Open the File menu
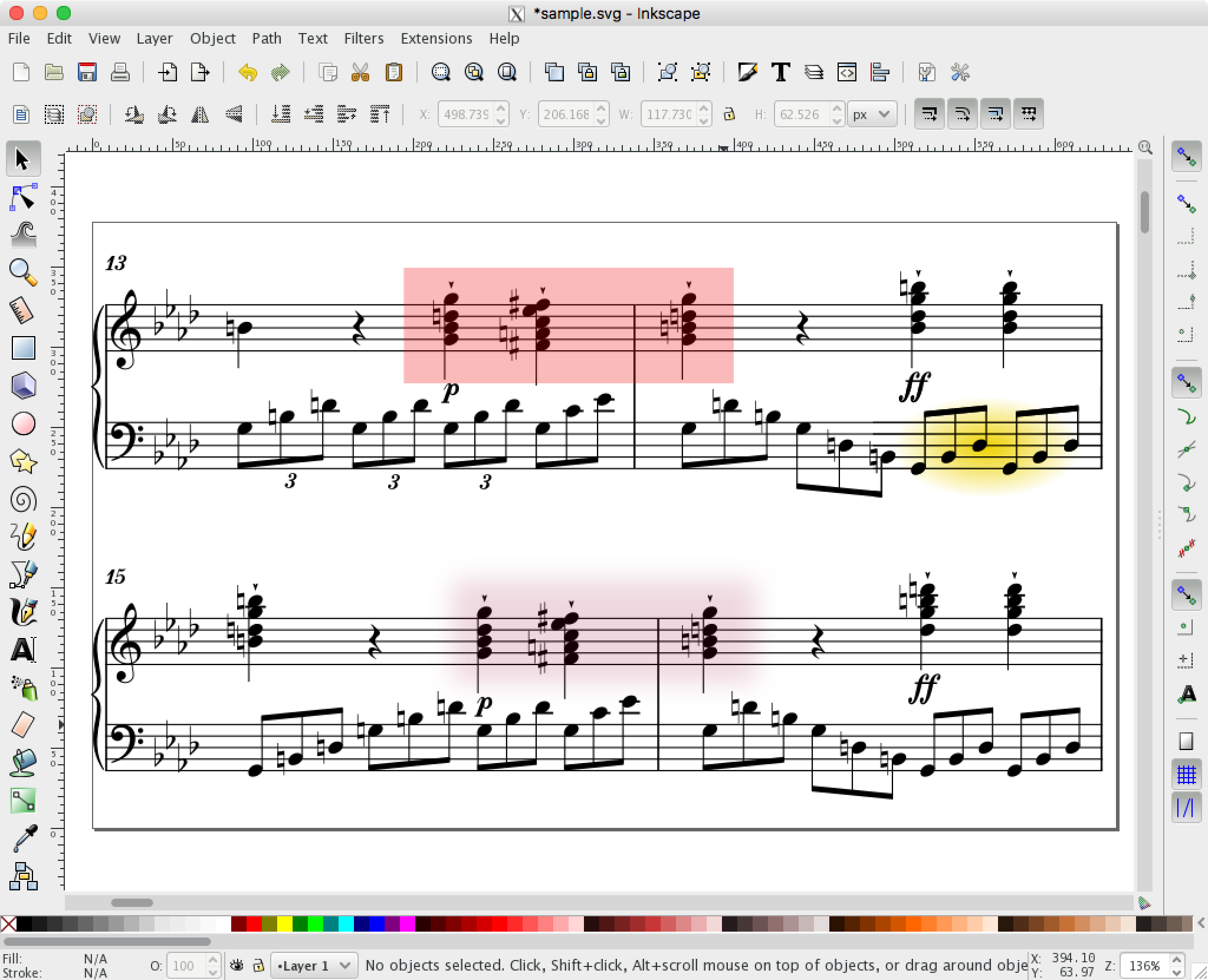 pos(19,38)
